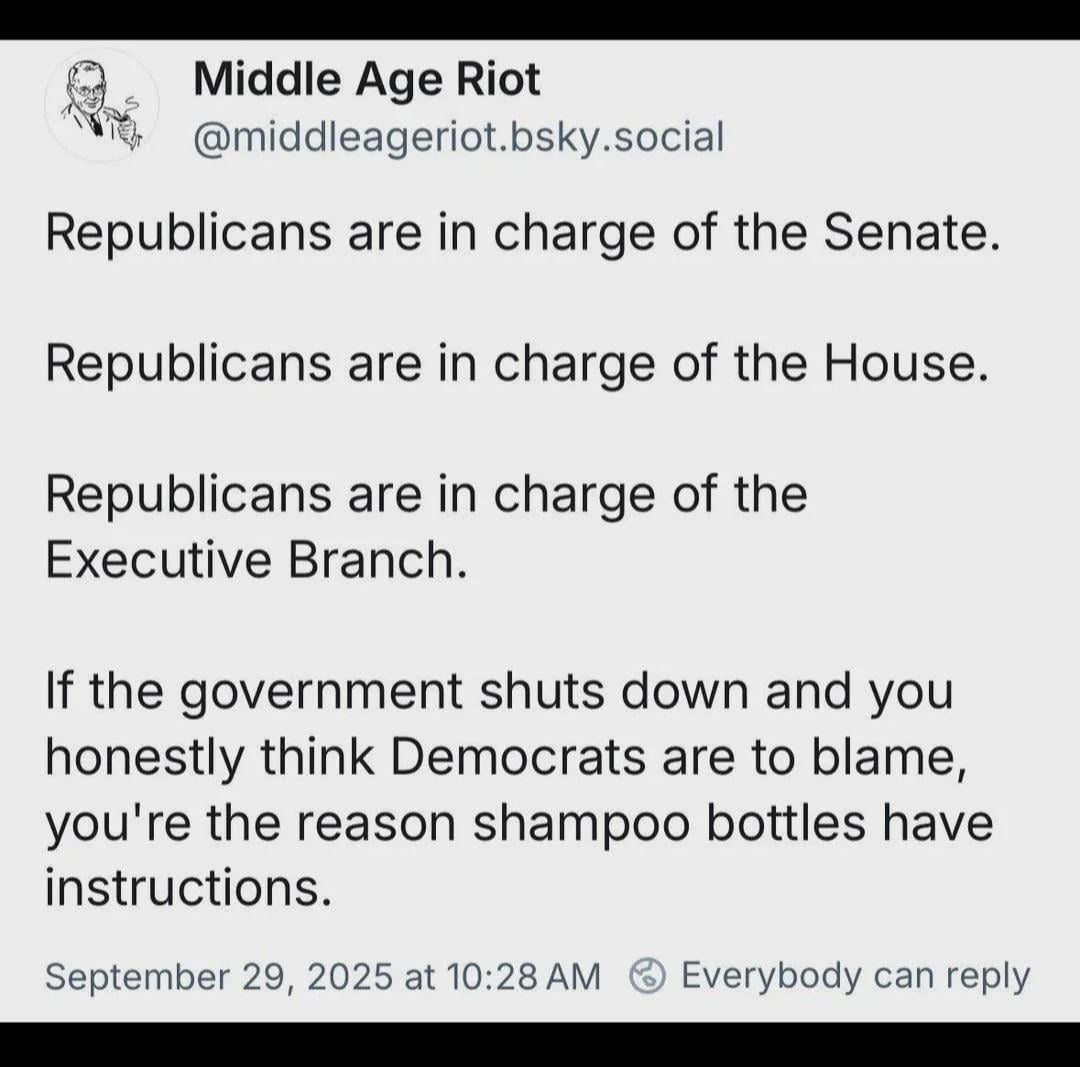
Task: Click the word "instructions" at the post's end
Action: [x=187, y=889]
